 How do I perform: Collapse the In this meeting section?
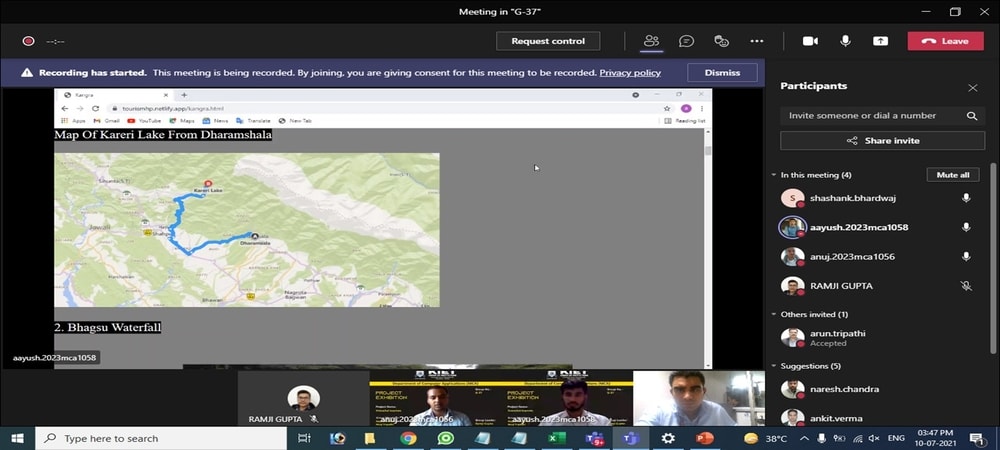click(x=774, y=175)
